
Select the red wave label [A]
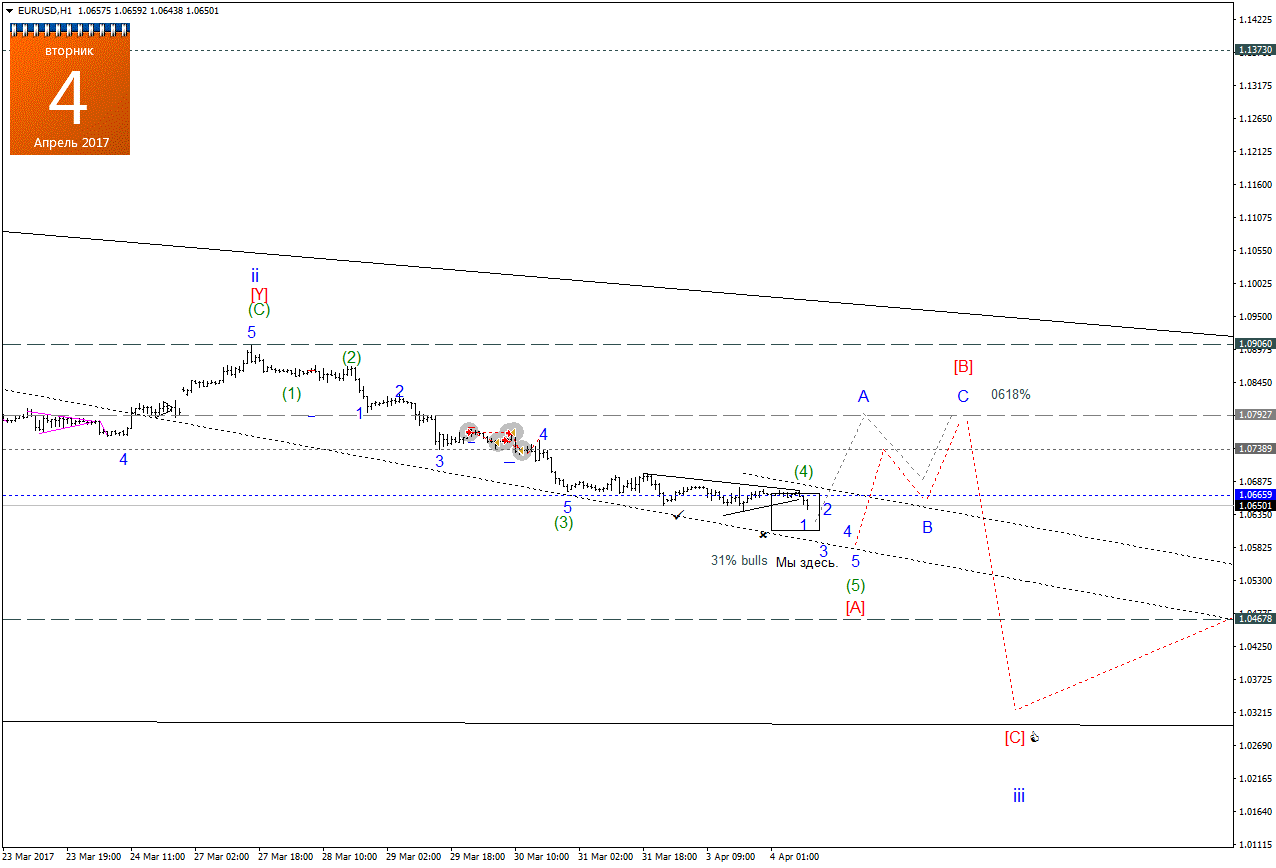point(855,607)
